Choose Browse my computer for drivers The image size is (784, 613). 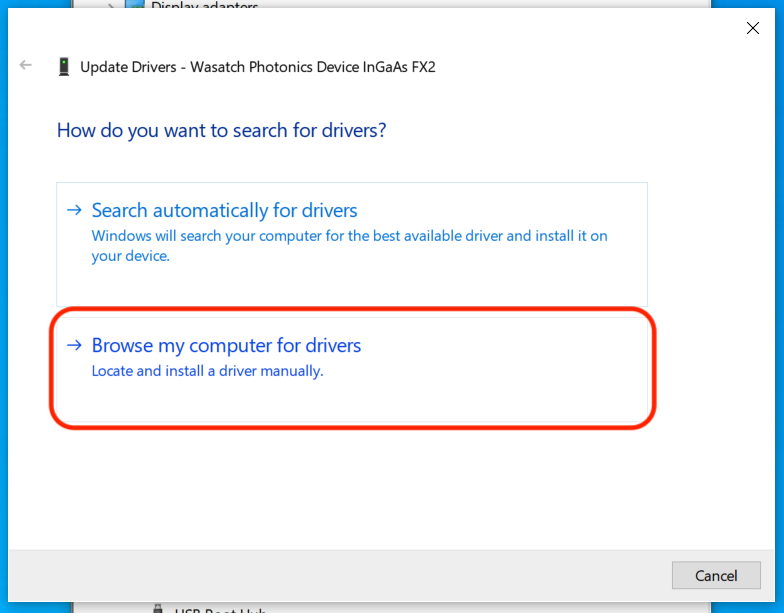(x=226, y=346)
